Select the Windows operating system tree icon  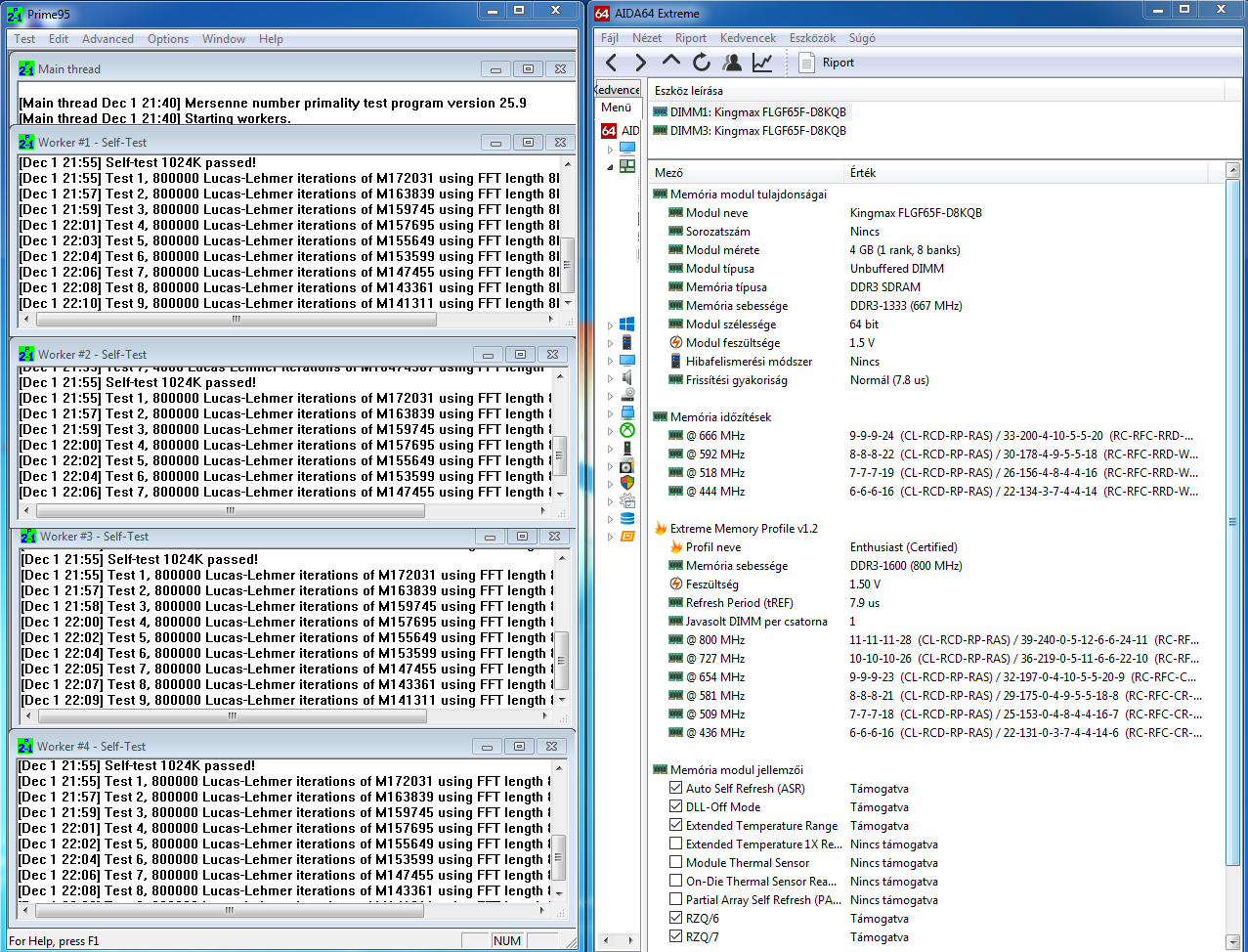(x=627, y=325)
